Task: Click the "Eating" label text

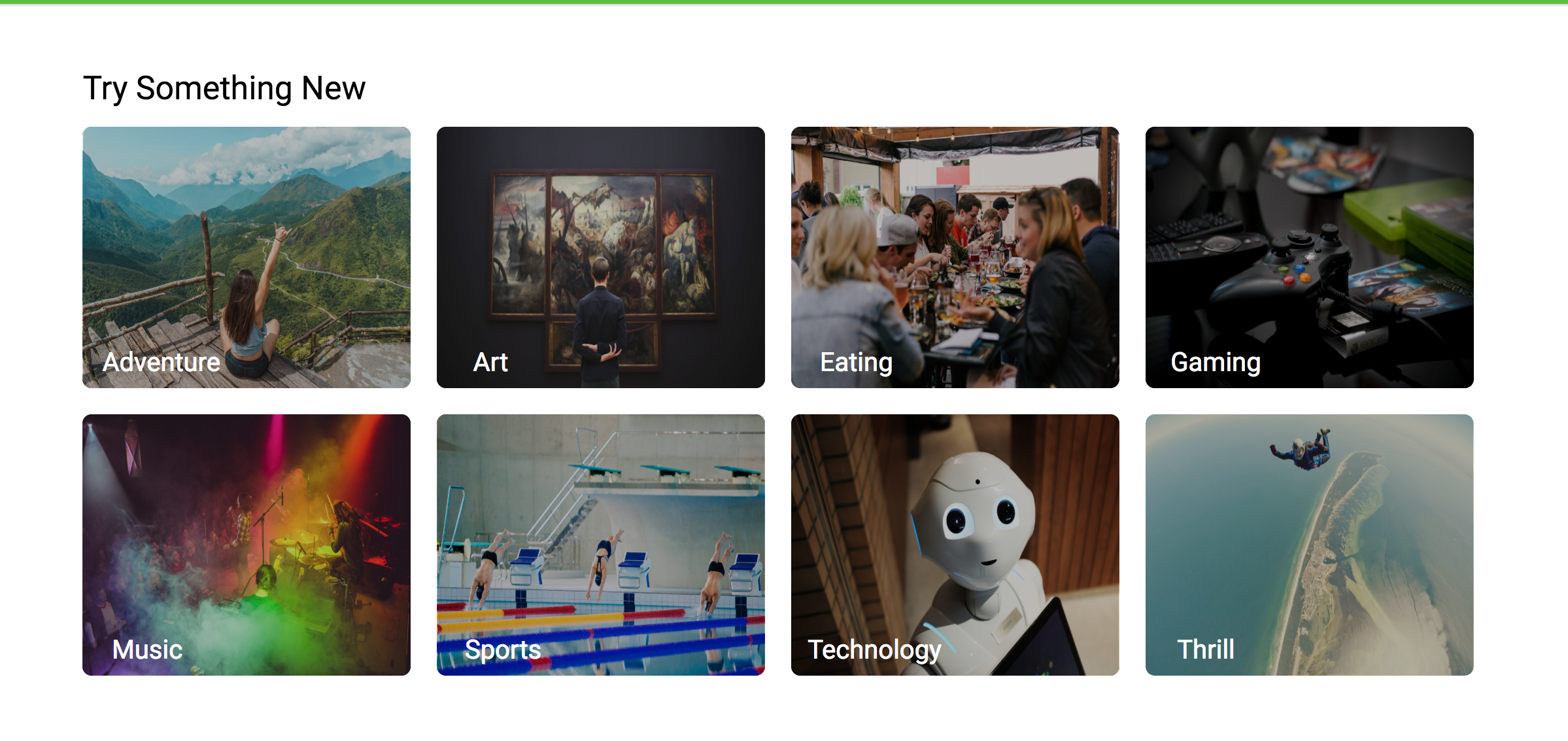Action: [x=856, y=363]
